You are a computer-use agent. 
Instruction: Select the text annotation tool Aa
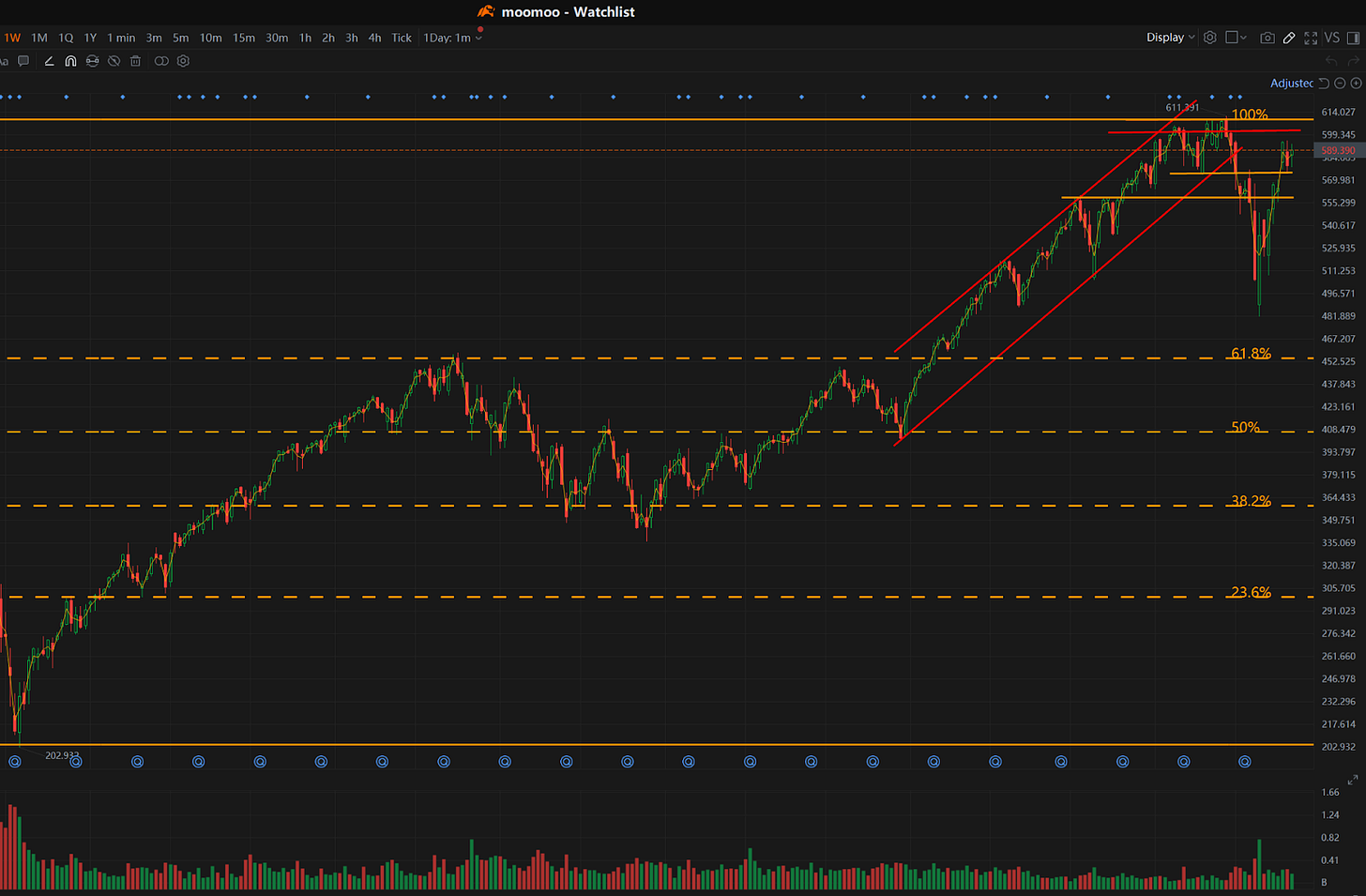pyautogui.click(x=4, y=61)
